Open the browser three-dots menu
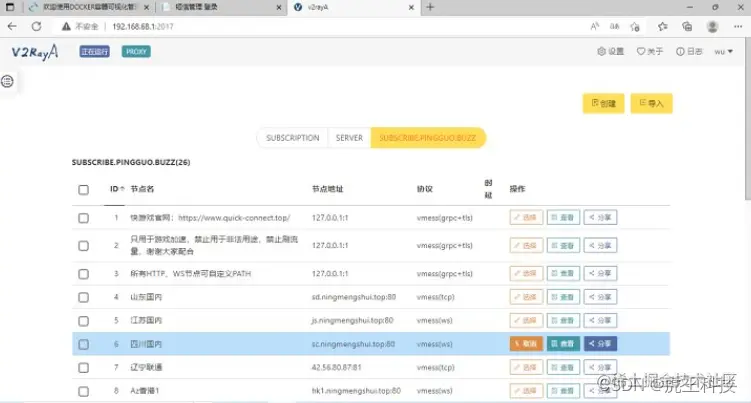 (738, 26)
